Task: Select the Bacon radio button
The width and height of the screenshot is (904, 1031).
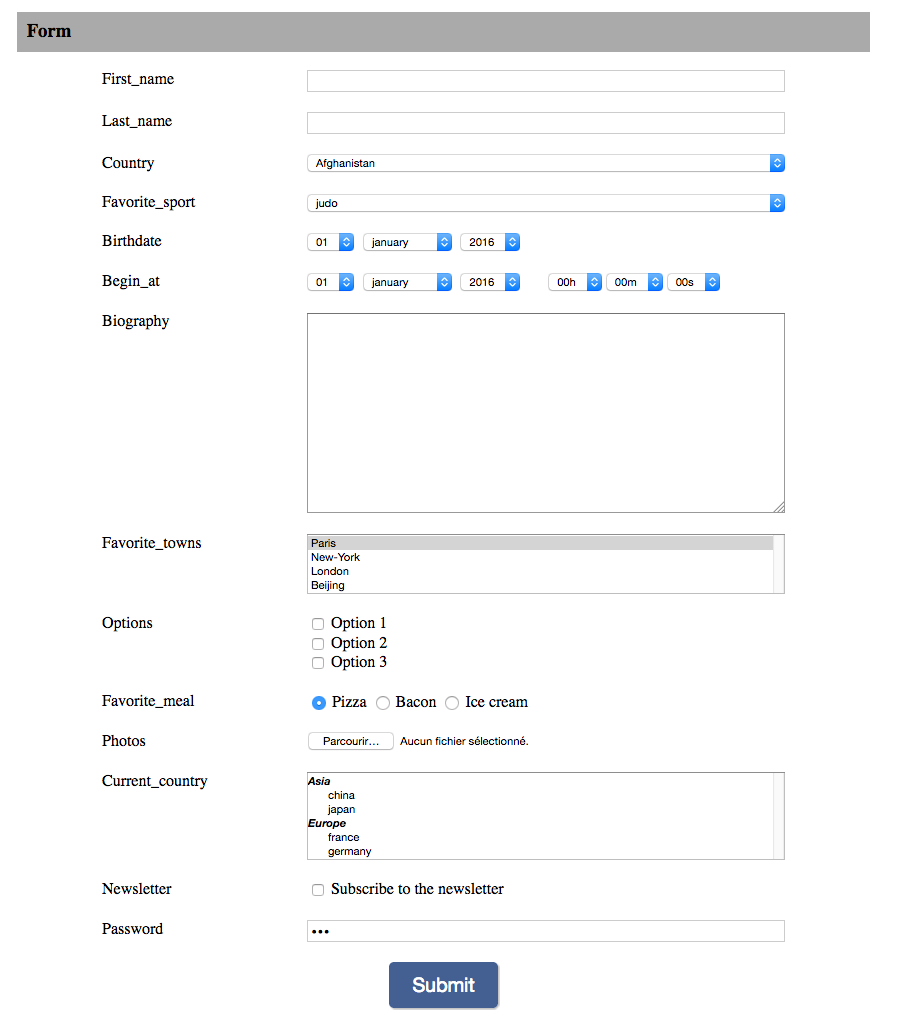Action: tap(383, 703)
